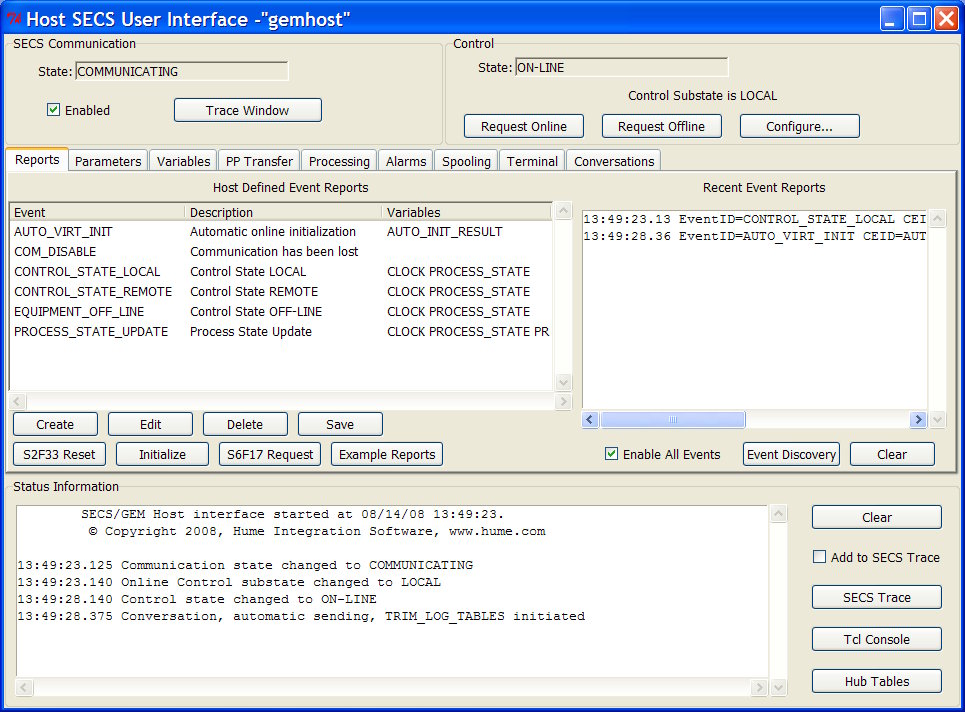Click the Description column header
Screen dimensions: 965x712
point(283,212)
